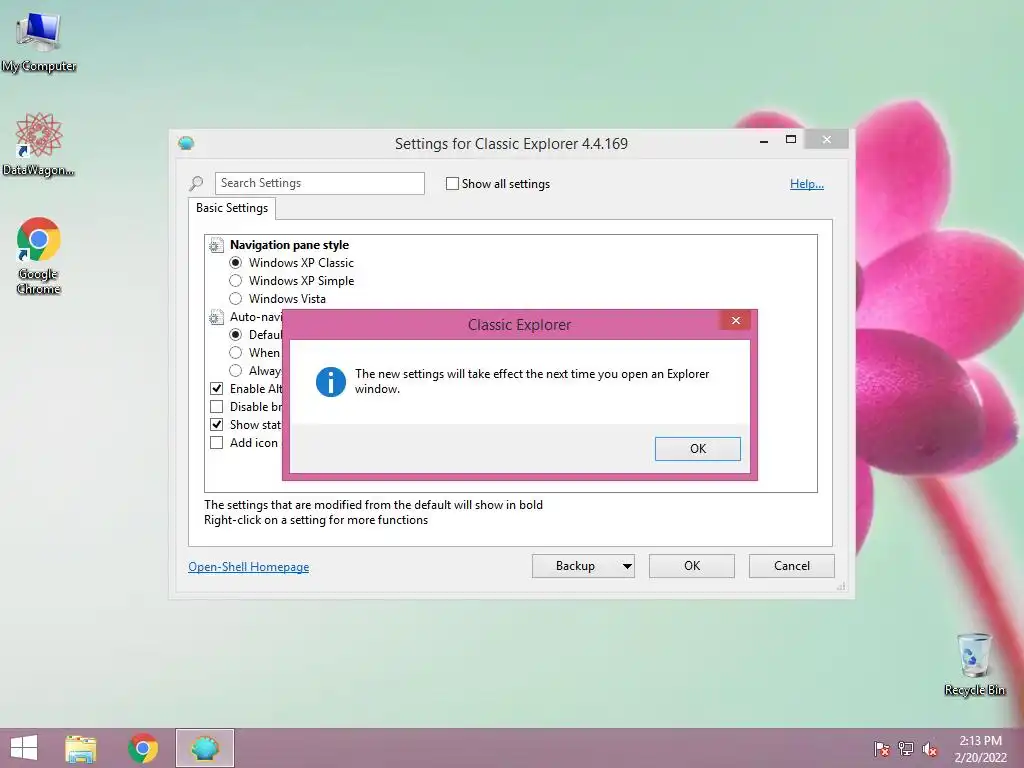
Task: Switch to the Basic Settings tab
Action: (x=232, y=208)
